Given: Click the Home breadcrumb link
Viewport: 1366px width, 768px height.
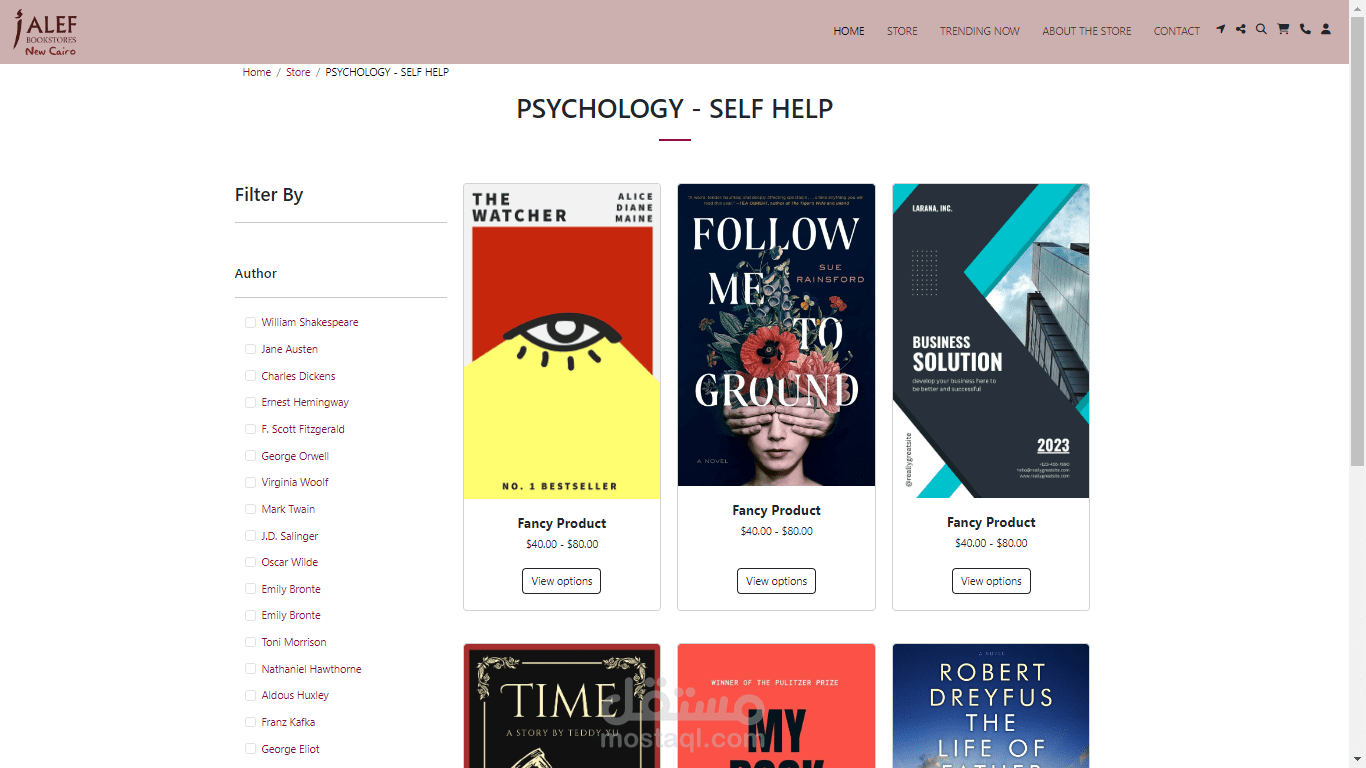Looking at the screenshot, I should point(257,72).
